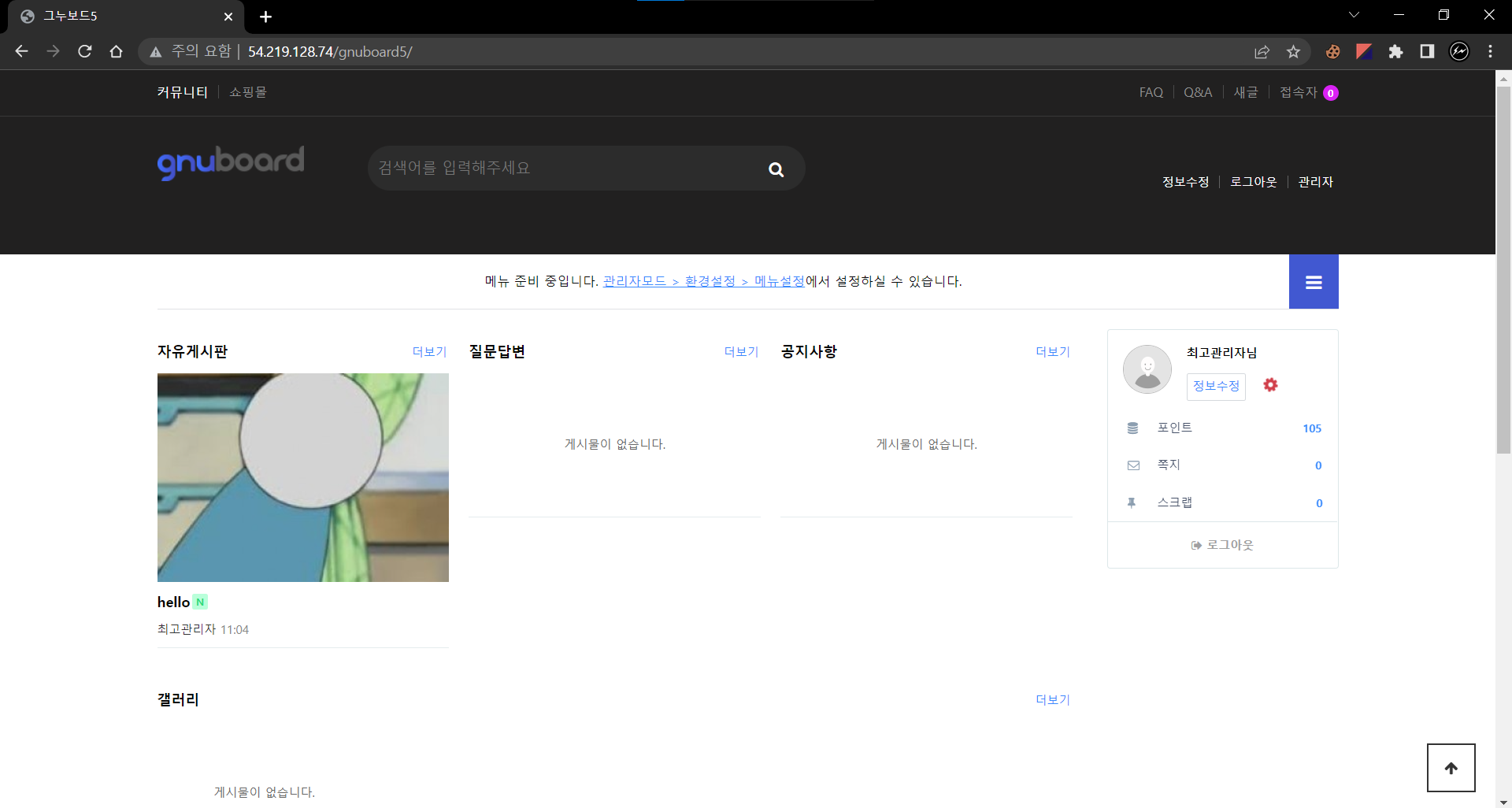The height and width of the screenshot is (808, 1512).
Task: Click 정보수정 in the header
Action: [1185, 182]
